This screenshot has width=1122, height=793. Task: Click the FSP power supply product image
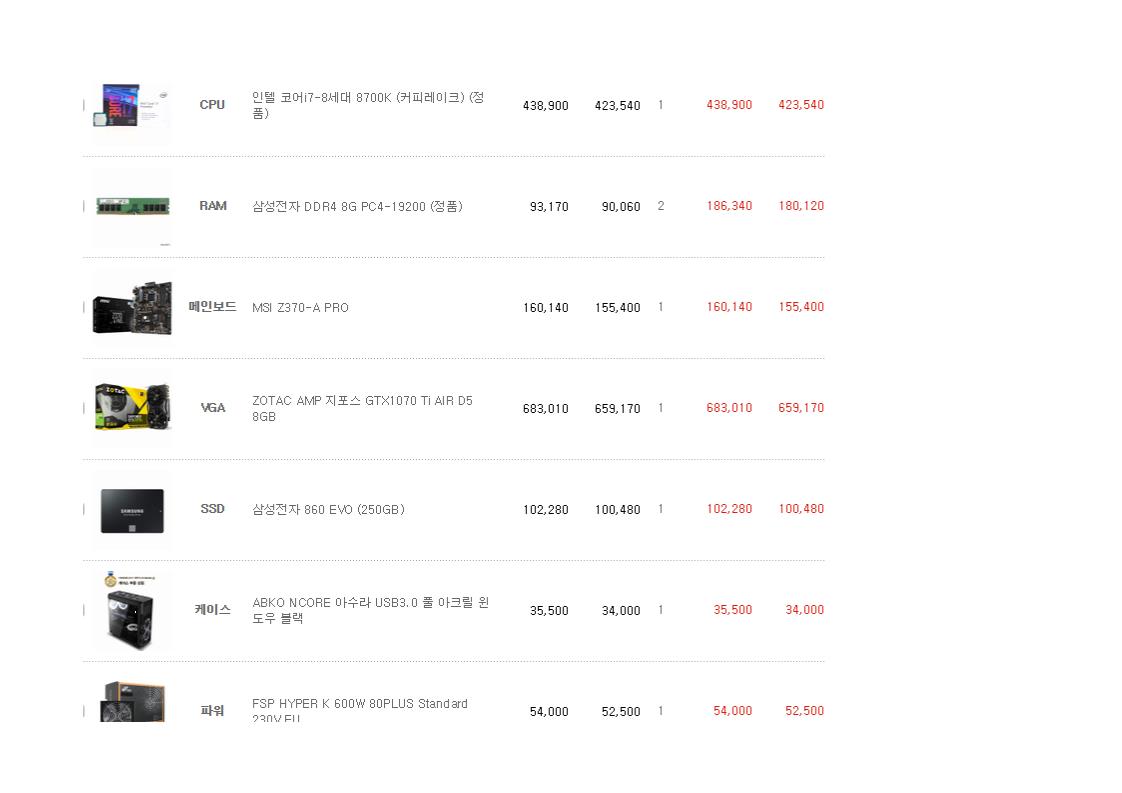(x=132, y=703)
